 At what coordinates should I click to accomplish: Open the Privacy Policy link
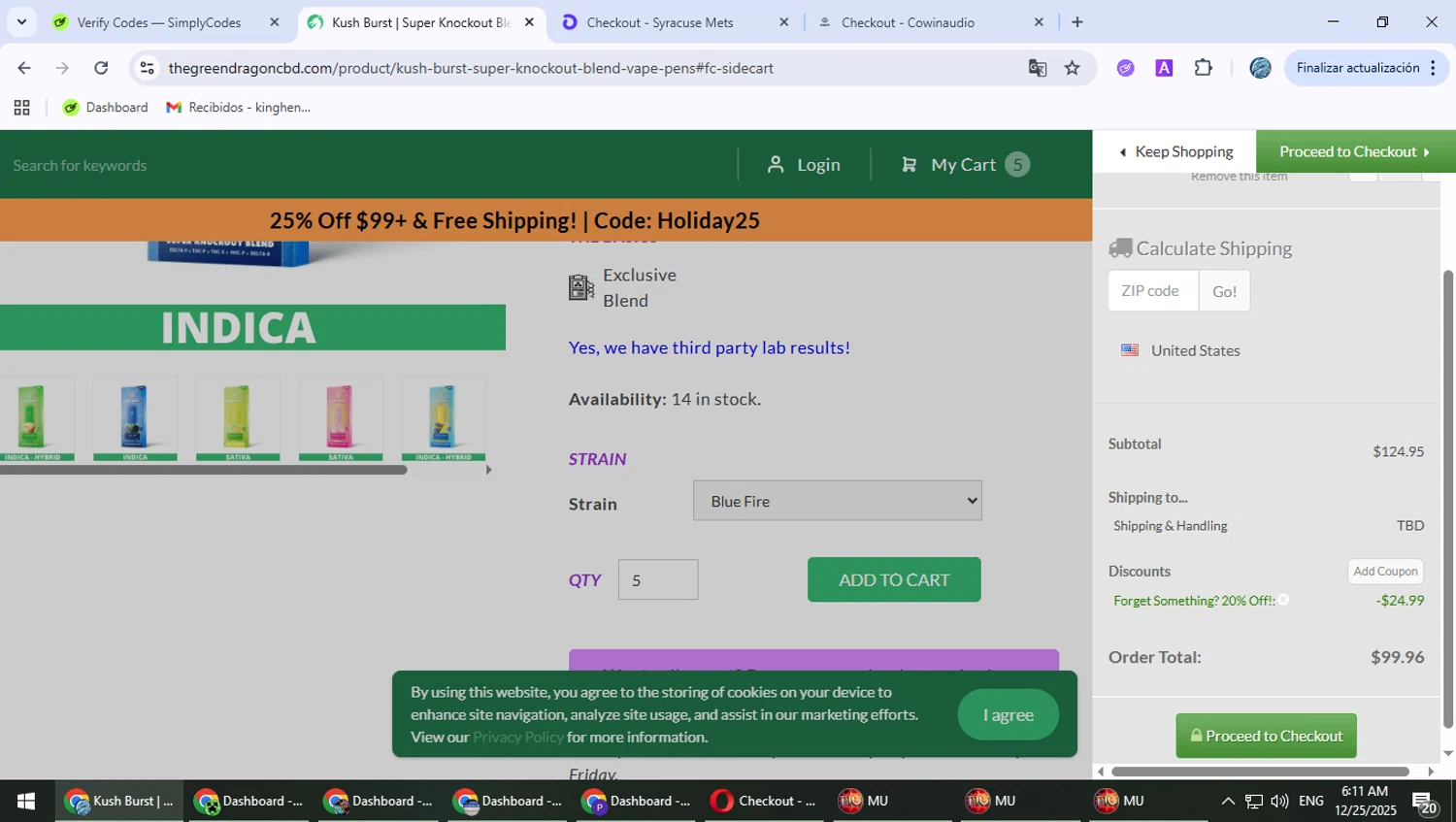tap(518, 738)
